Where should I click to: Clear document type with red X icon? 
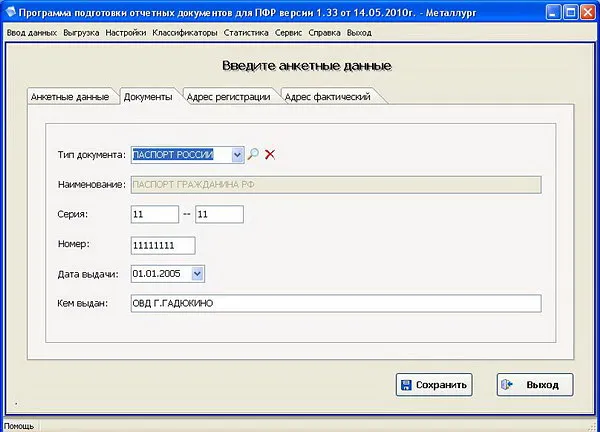click(270, 154)
